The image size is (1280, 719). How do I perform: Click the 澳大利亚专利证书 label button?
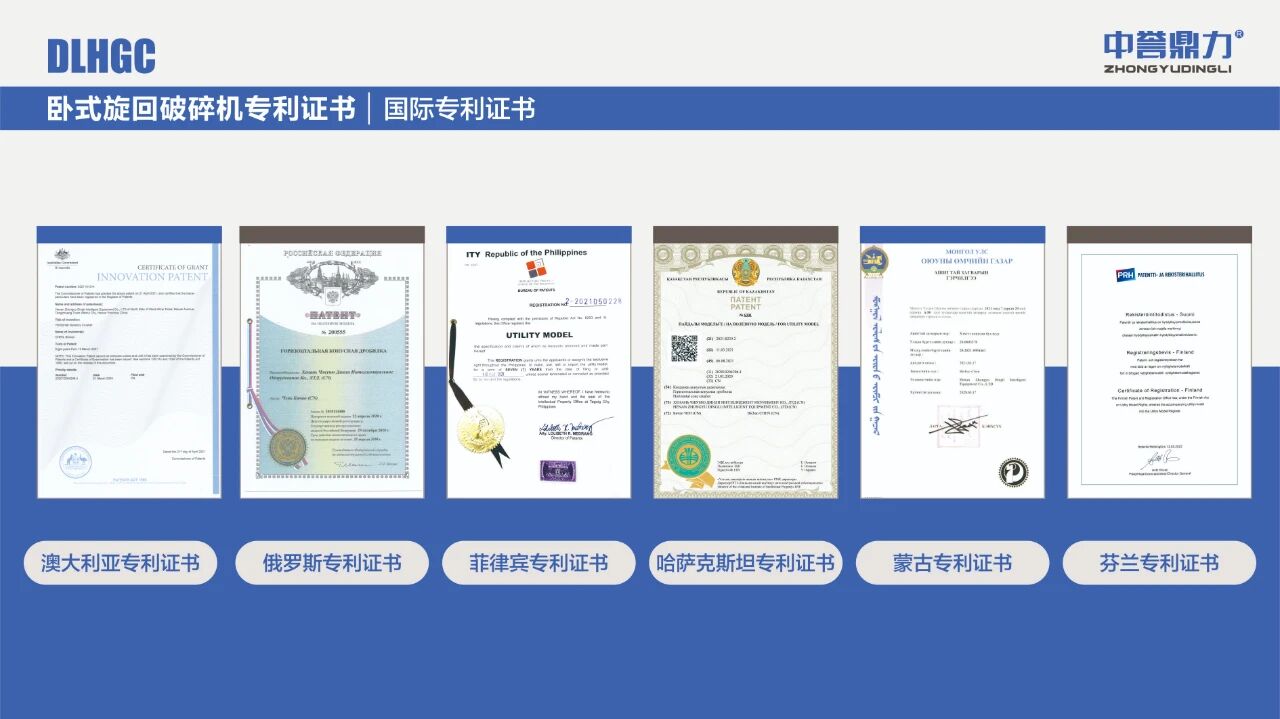(x=120, y=563)
